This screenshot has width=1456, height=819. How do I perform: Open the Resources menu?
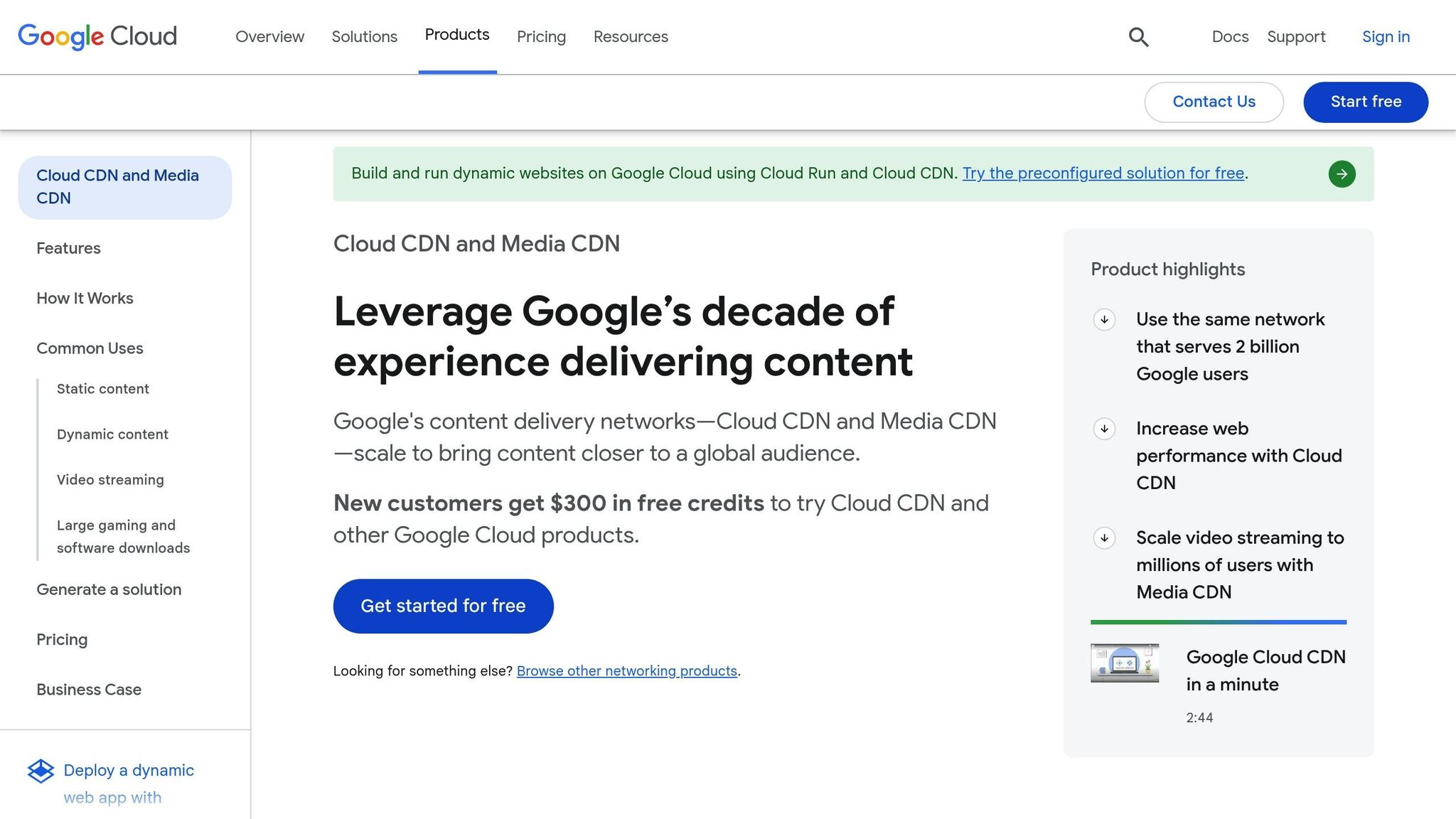click(631, 36)
